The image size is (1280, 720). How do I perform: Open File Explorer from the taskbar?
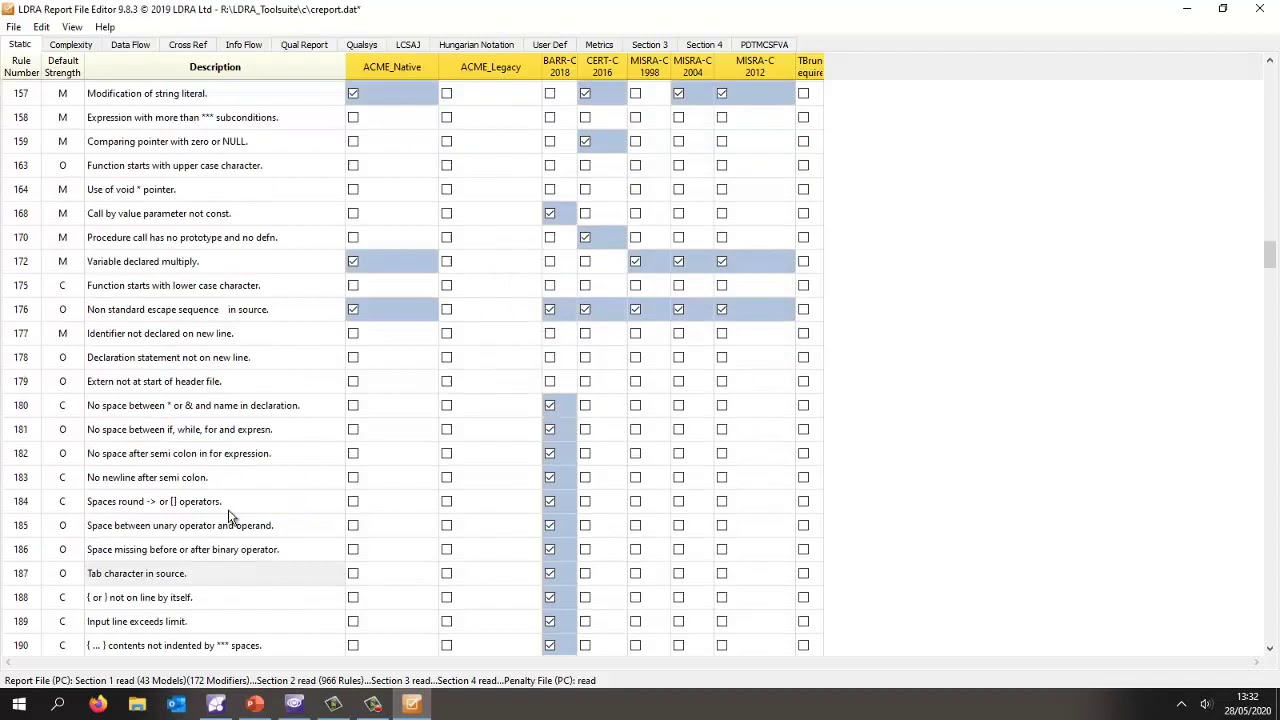point(137,704)
